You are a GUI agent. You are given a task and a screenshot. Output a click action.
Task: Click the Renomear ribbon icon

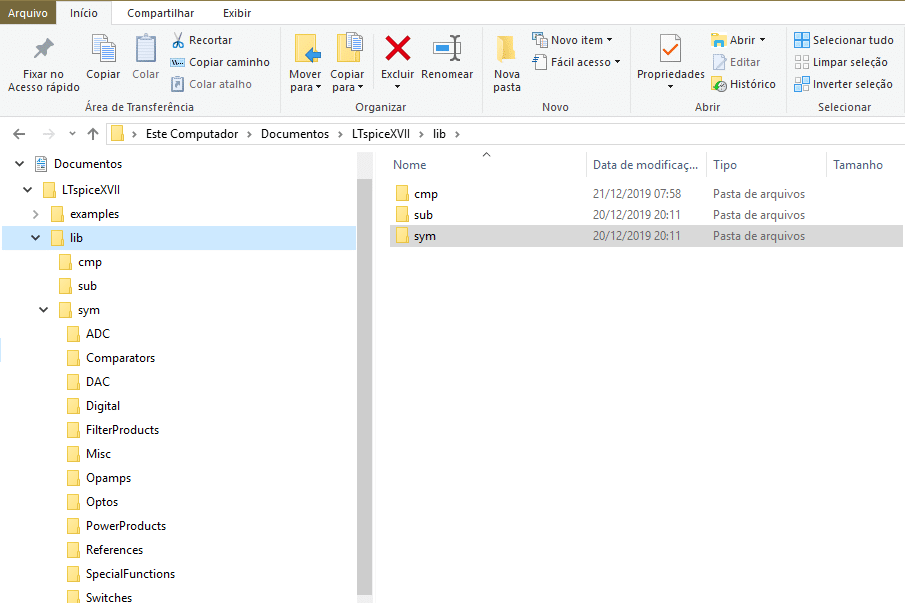[447, 48]
